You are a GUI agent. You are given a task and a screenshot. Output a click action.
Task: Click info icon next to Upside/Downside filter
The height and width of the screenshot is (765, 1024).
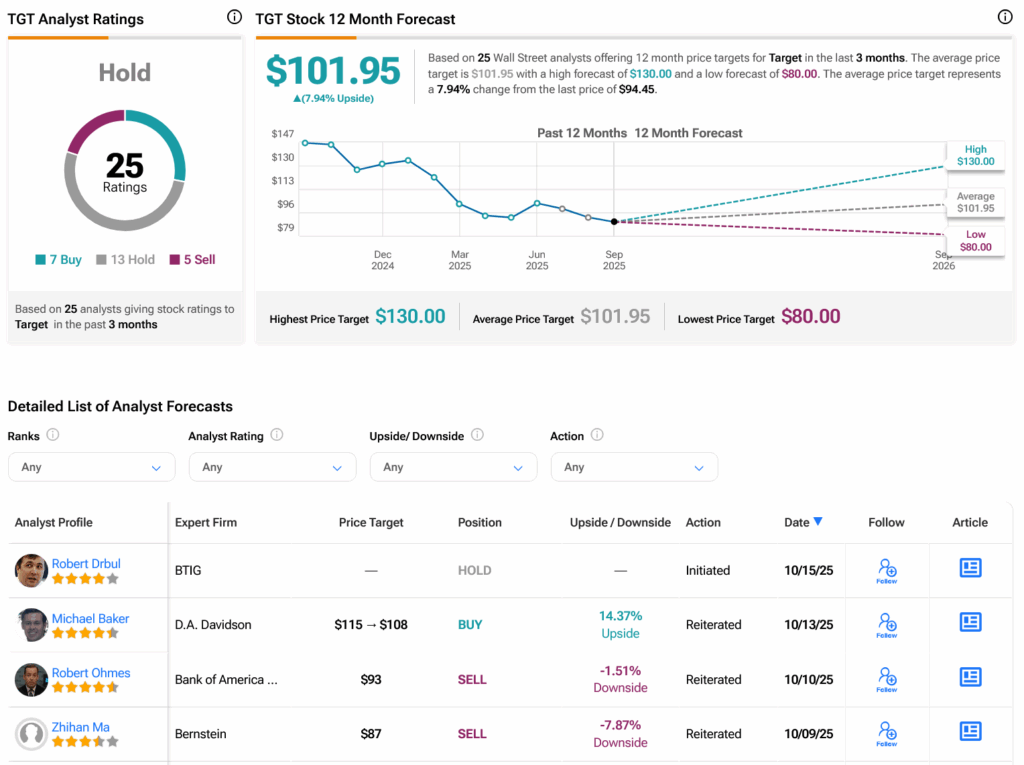pos(477,435)
